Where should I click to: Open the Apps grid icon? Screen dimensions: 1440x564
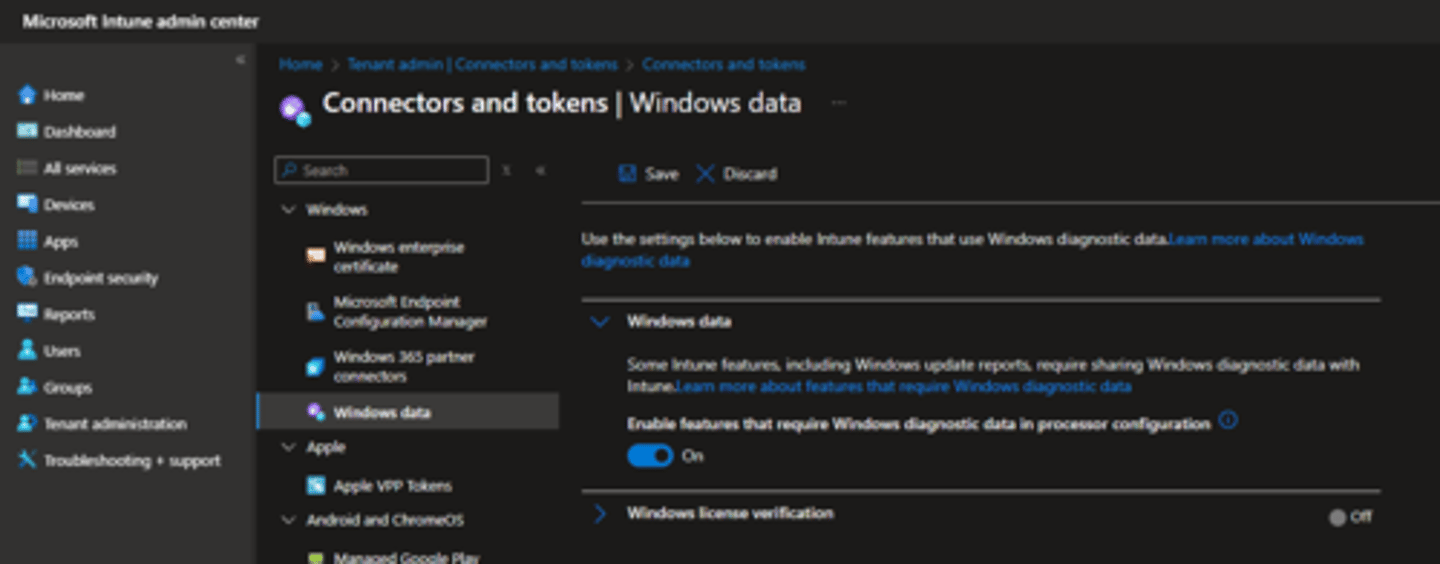click(x=27, y=241)
